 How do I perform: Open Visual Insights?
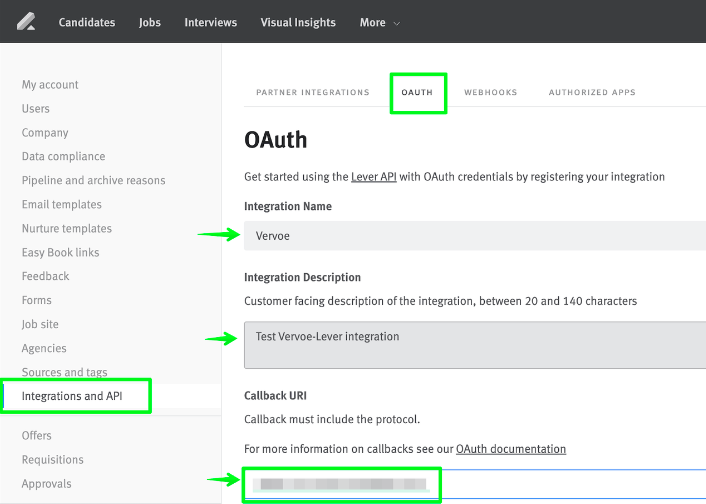[x=298, y=23]
